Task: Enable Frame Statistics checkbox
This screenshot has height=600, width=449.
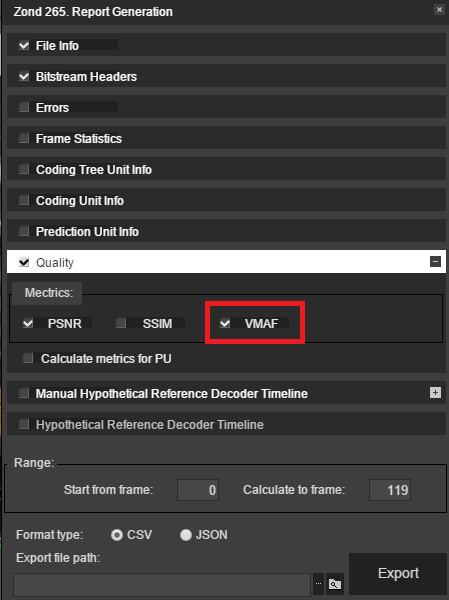Action: 24,138
